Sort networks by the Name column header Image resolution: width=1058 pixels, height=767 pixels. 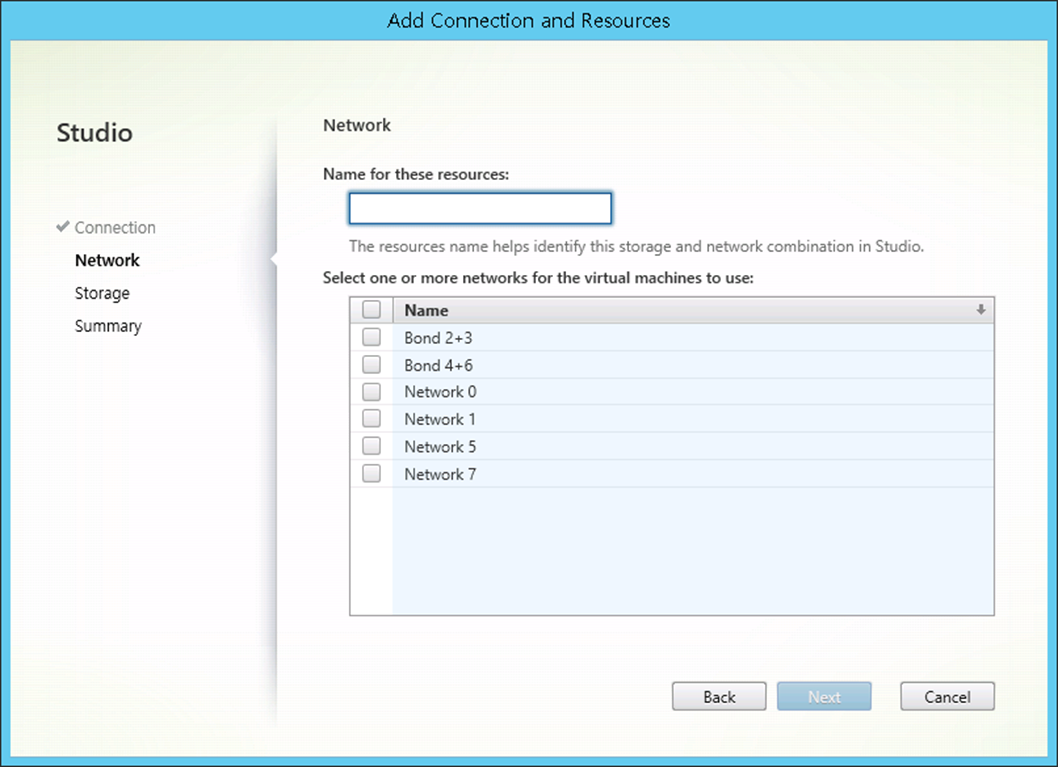pos(693,310)
